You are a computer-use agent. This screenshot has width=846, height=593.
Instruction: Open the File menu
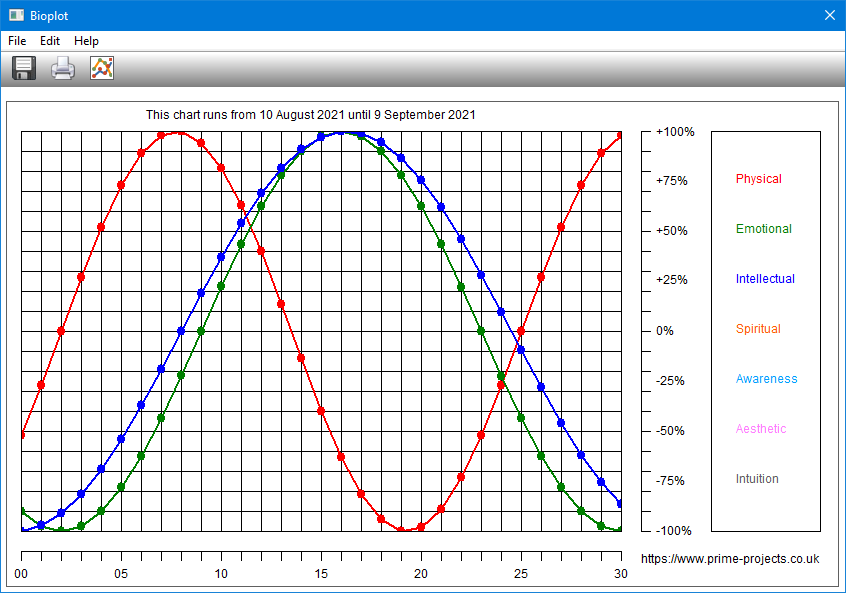tap(17, 41)
